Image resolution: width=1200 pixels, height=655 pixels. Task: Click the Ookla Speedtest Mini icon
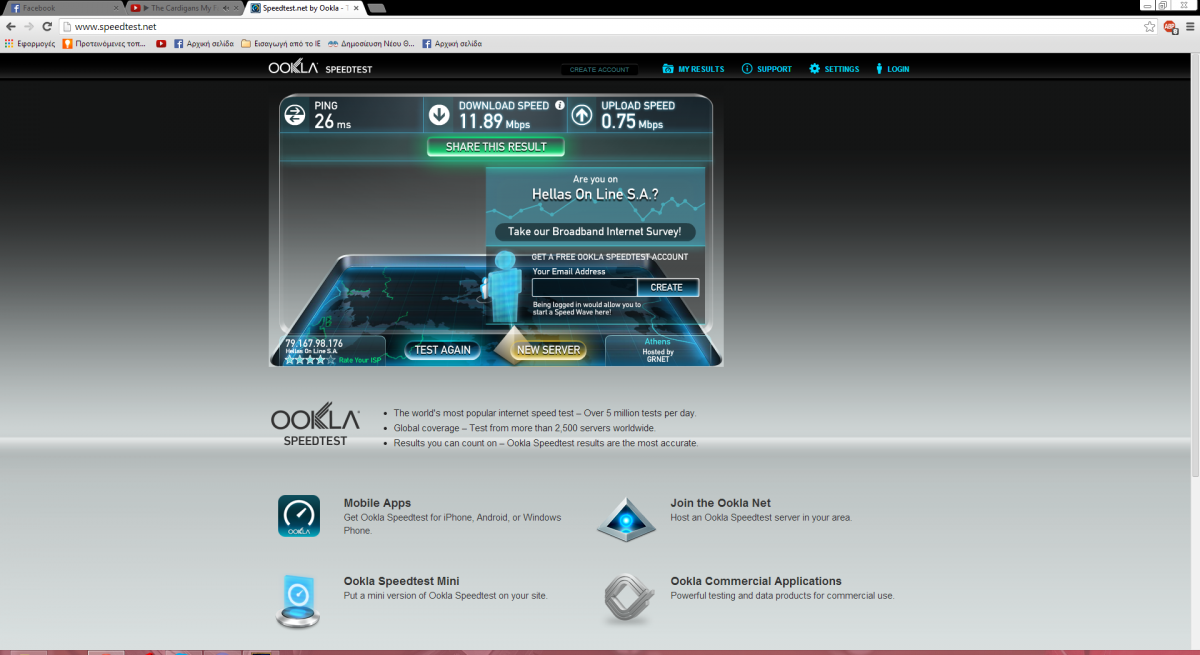coord(299,601)
